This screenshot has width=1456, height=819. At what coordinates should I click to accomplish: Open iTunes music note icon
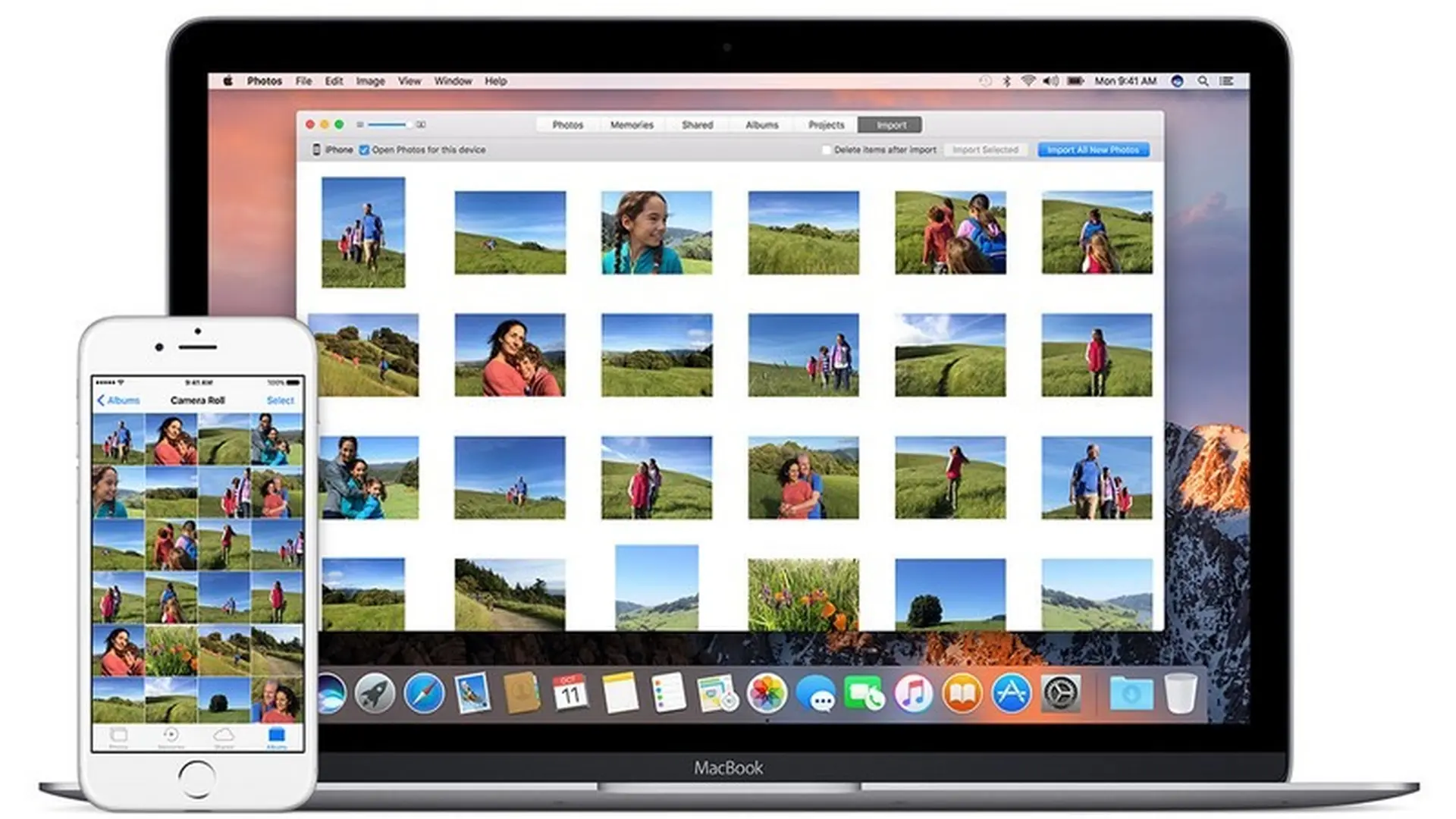[913, 693]
